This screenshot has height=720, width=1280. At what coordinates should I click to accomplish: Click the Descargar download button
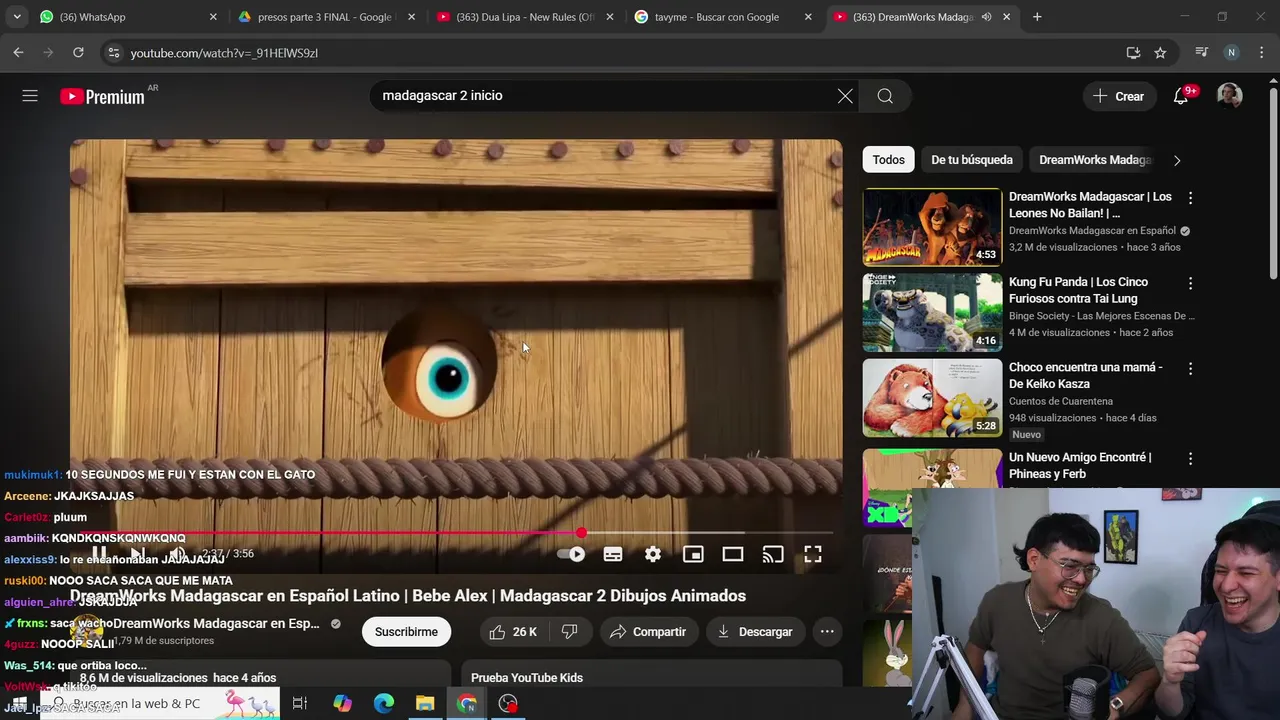[x=755, y=632]
